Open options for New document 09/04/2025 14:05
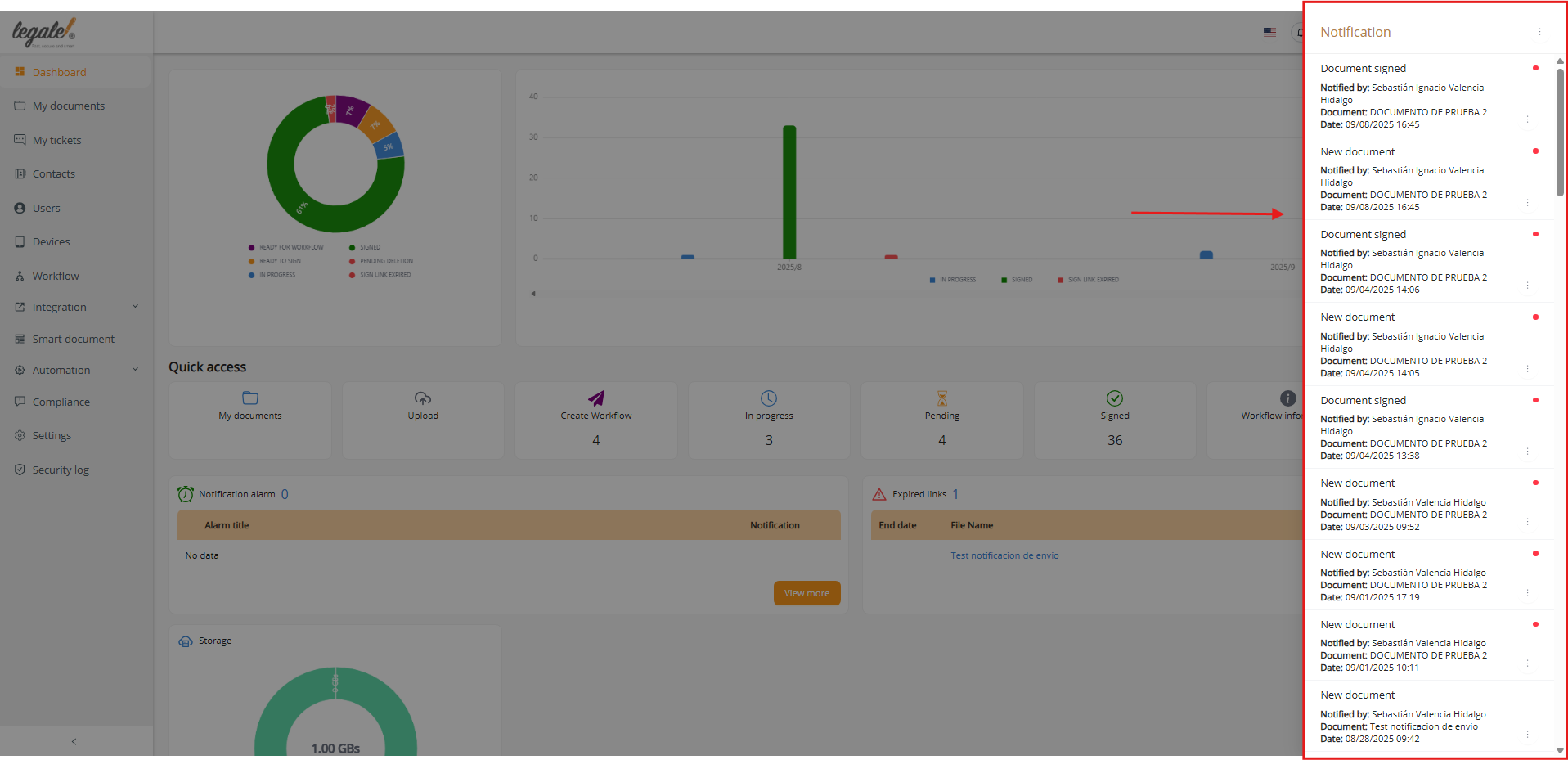 tap(1527, 368)
